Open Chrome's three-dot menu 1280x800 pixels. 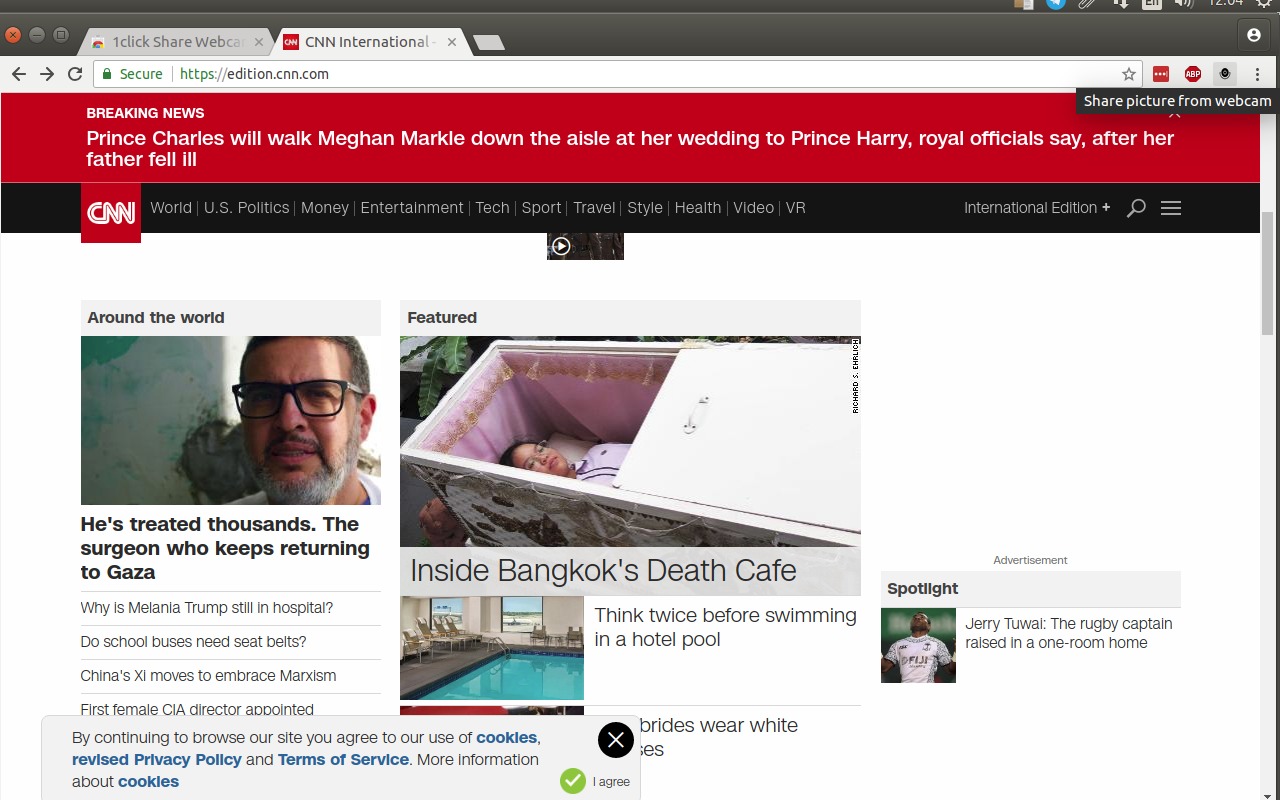(1257, 74)
